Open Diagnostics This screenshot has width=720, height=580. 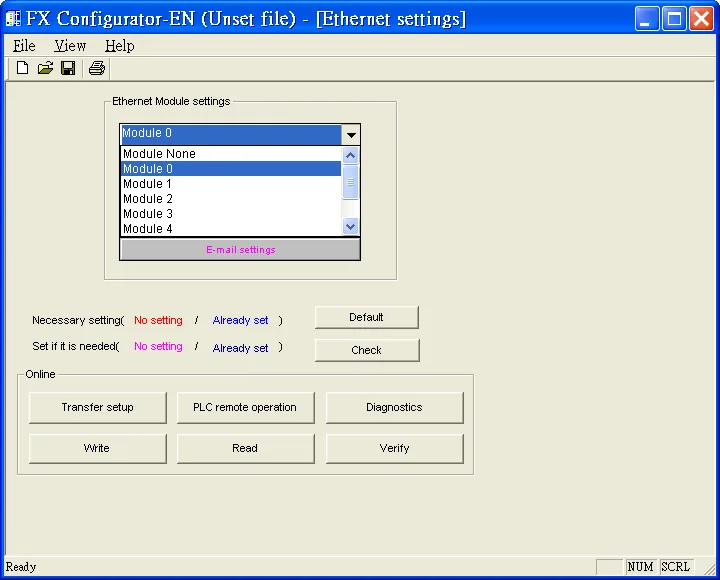394,407
